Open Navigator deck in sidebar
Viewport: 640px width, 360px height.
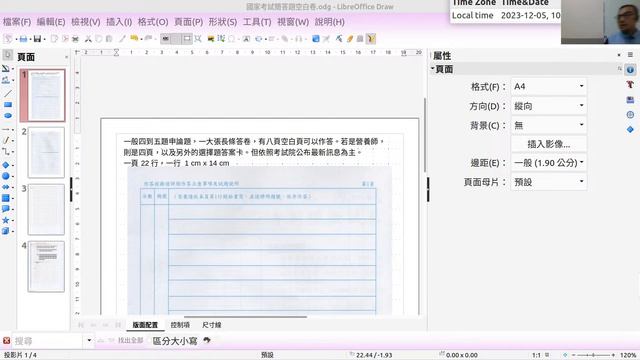[x=630, y=115]
